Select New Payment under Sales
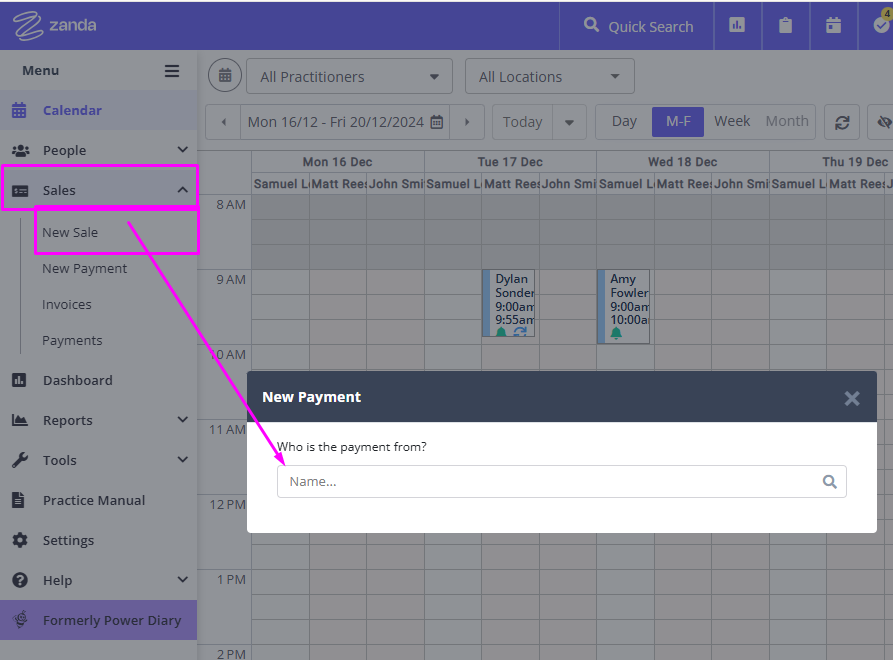 point(84,268)
